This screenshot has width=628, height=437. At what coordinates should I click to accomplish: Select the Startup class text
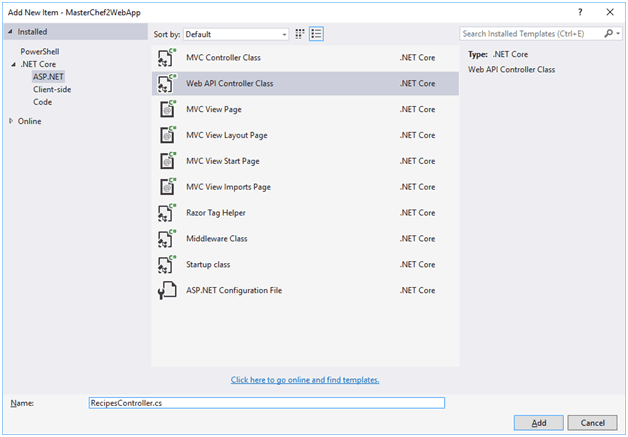(x=208, y=264)
